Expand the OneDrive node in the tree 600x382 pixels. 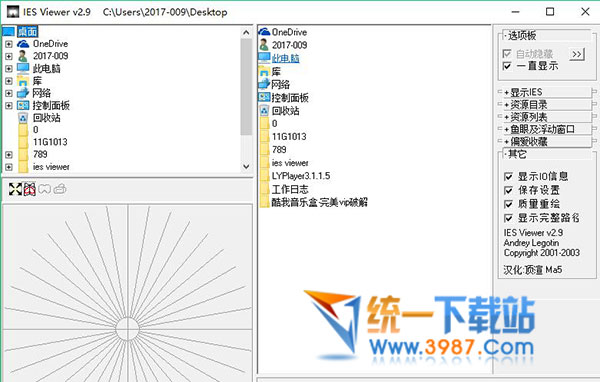click(x=8, y=44)
